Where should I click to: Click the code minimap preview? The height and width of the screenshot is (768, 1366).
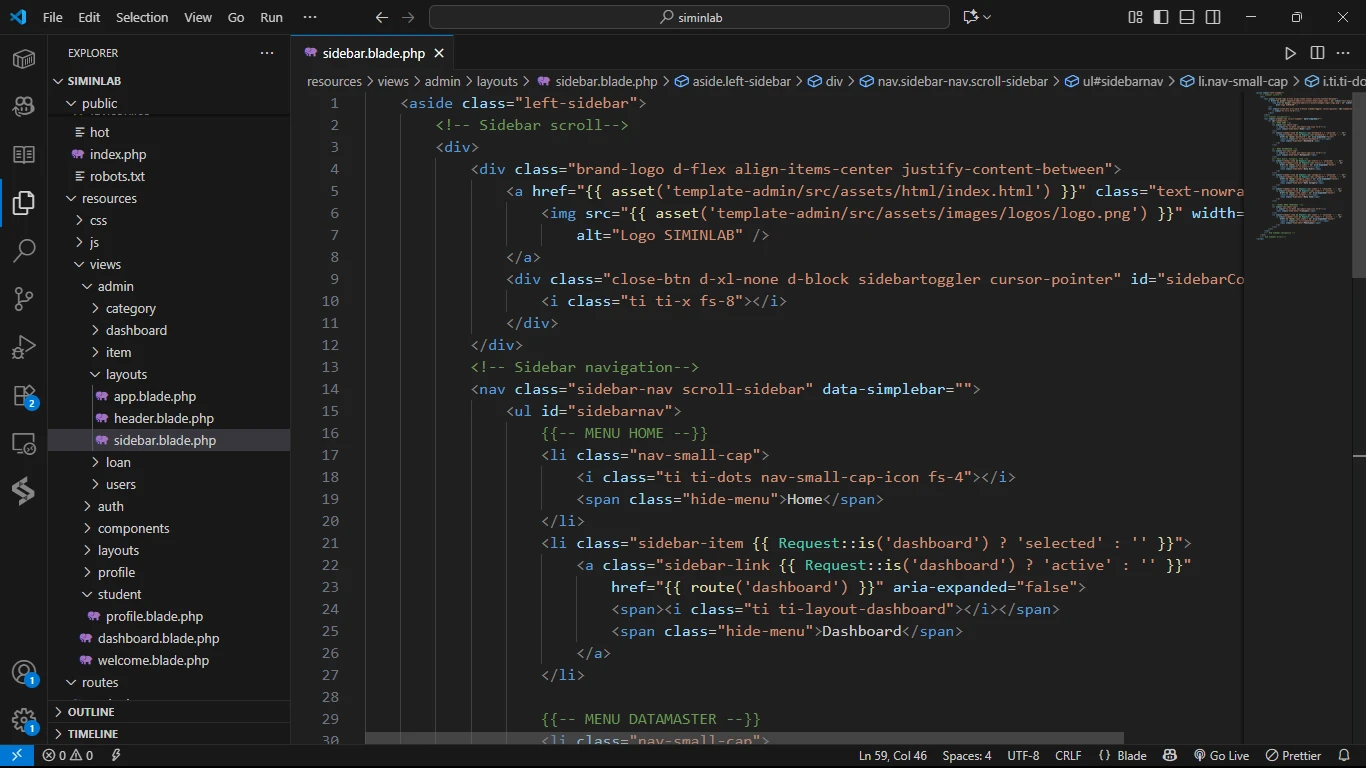point(1300,165)
